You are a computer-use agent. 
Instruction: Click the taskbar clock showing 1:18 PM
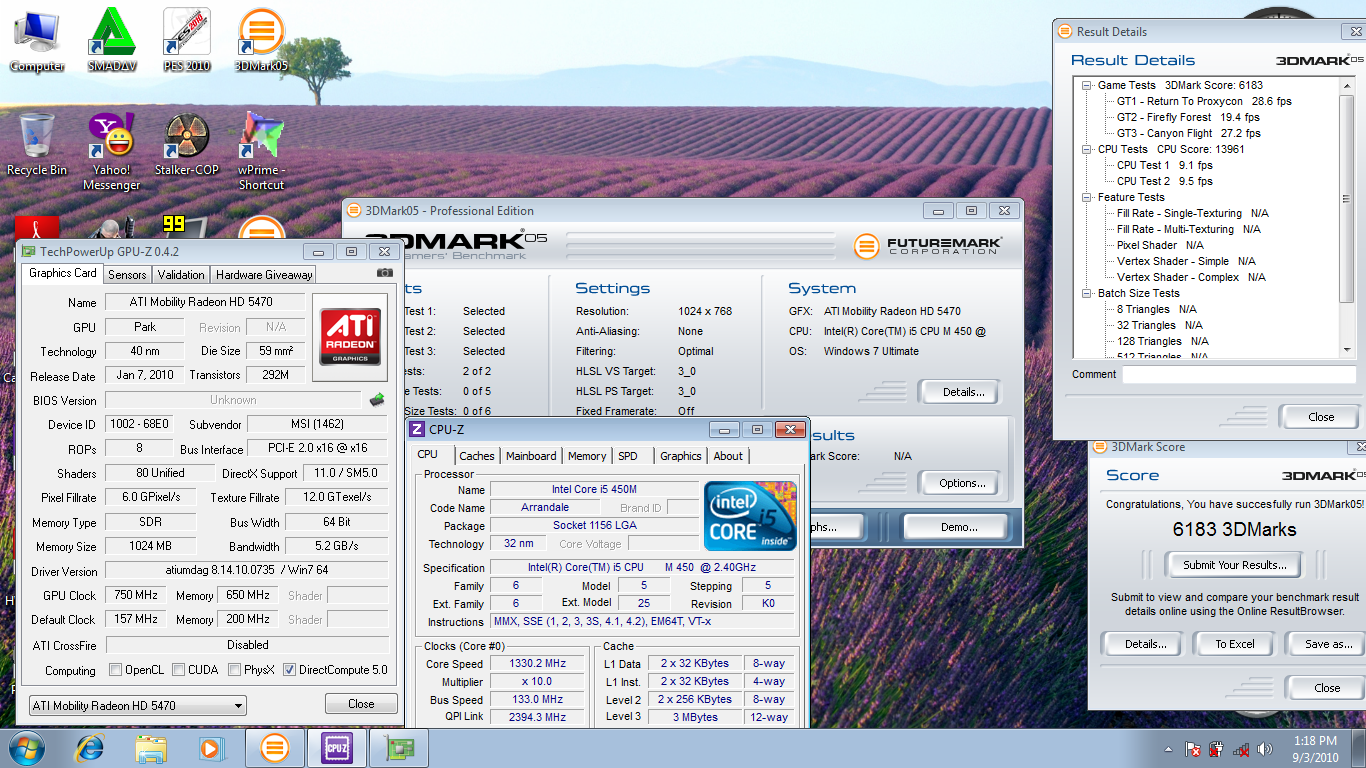tap(1314, 749)
